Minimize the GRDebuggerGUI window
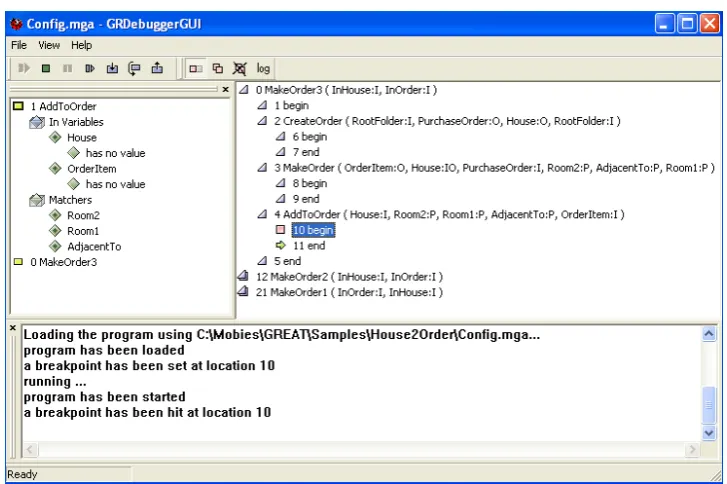Screen dimensions: 727x484 tap(664, 24)
